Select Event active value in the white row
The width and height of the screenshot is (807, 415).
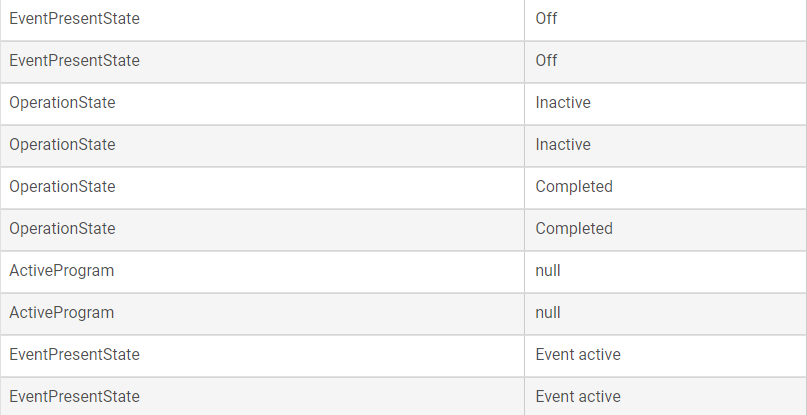[x=578, y=355]
